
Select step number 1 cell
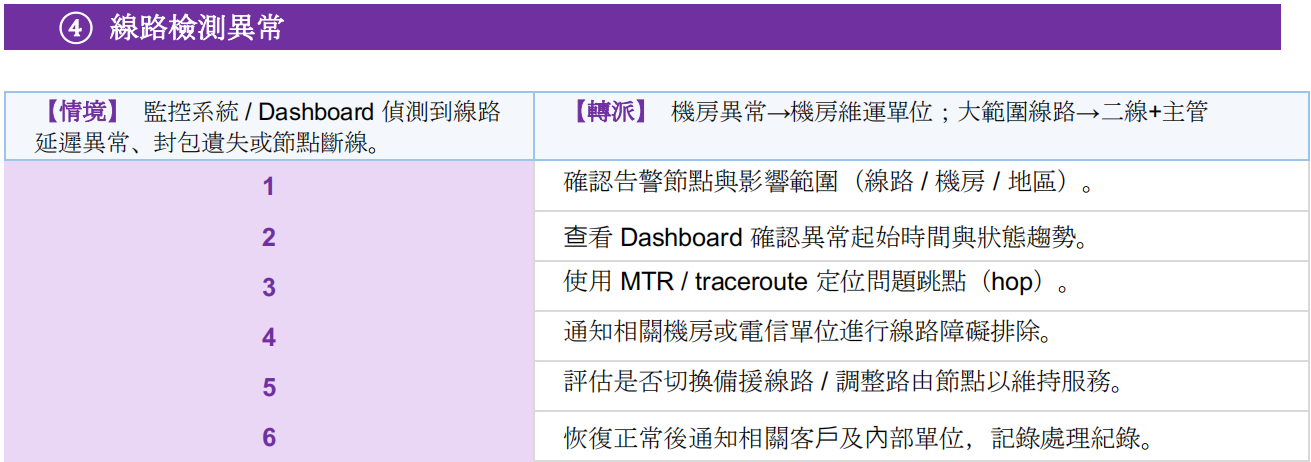point(268,186)
